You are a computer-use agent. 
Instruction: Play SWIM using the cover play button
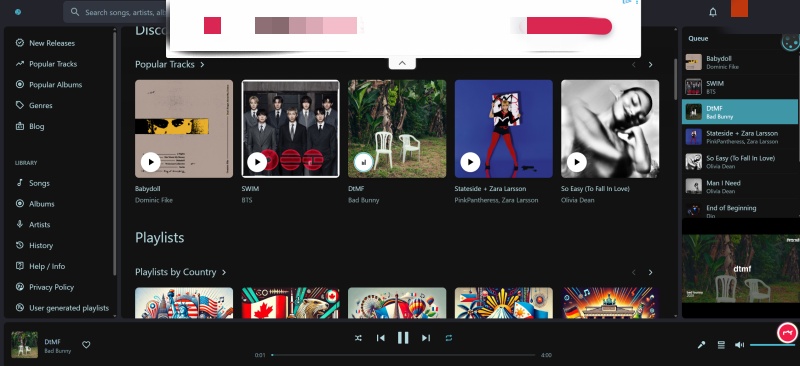pyautogui.click(x=257, y=162)
